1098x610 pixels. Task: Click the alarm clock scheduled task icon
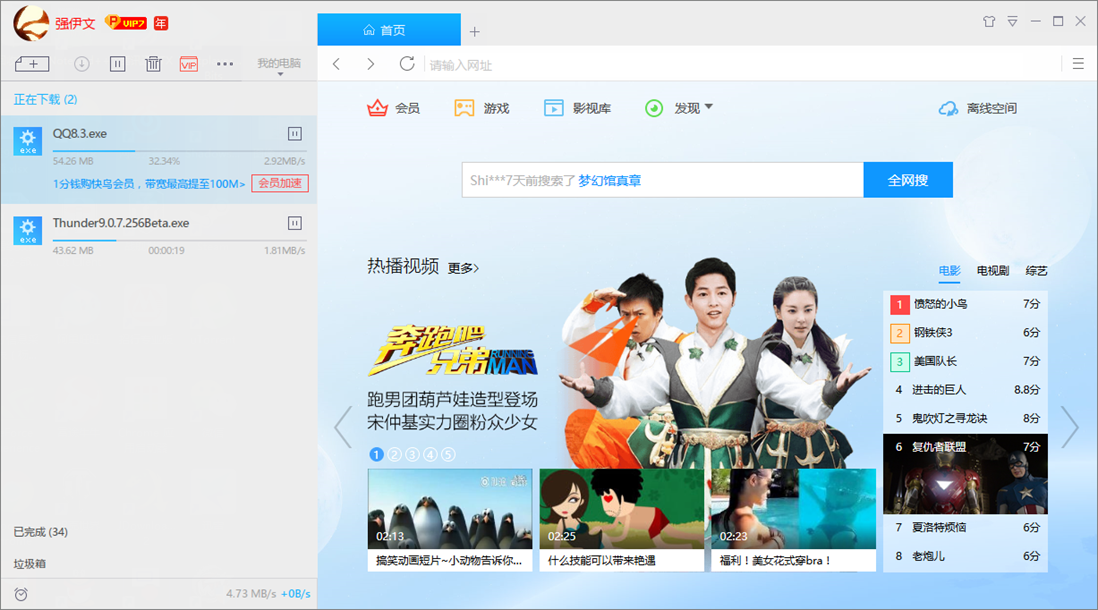[x=21, y=594]
